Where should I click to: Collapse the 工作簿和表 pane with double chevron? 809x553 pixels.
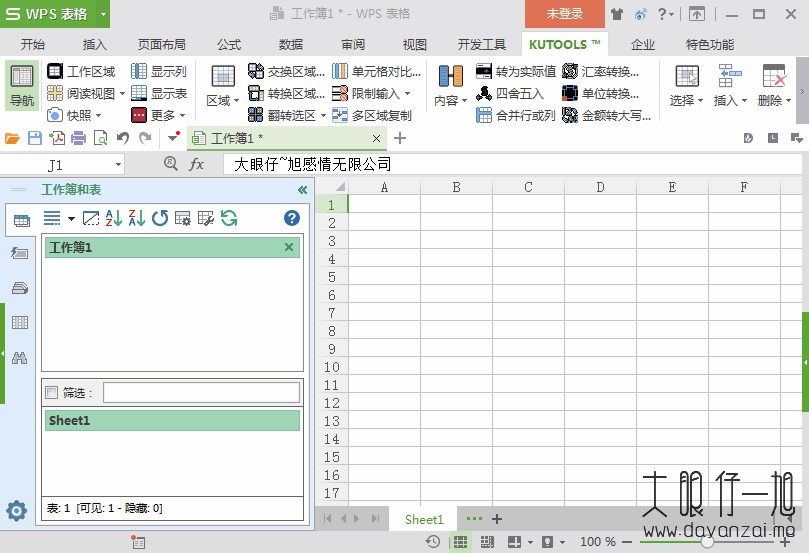point(302,190)
